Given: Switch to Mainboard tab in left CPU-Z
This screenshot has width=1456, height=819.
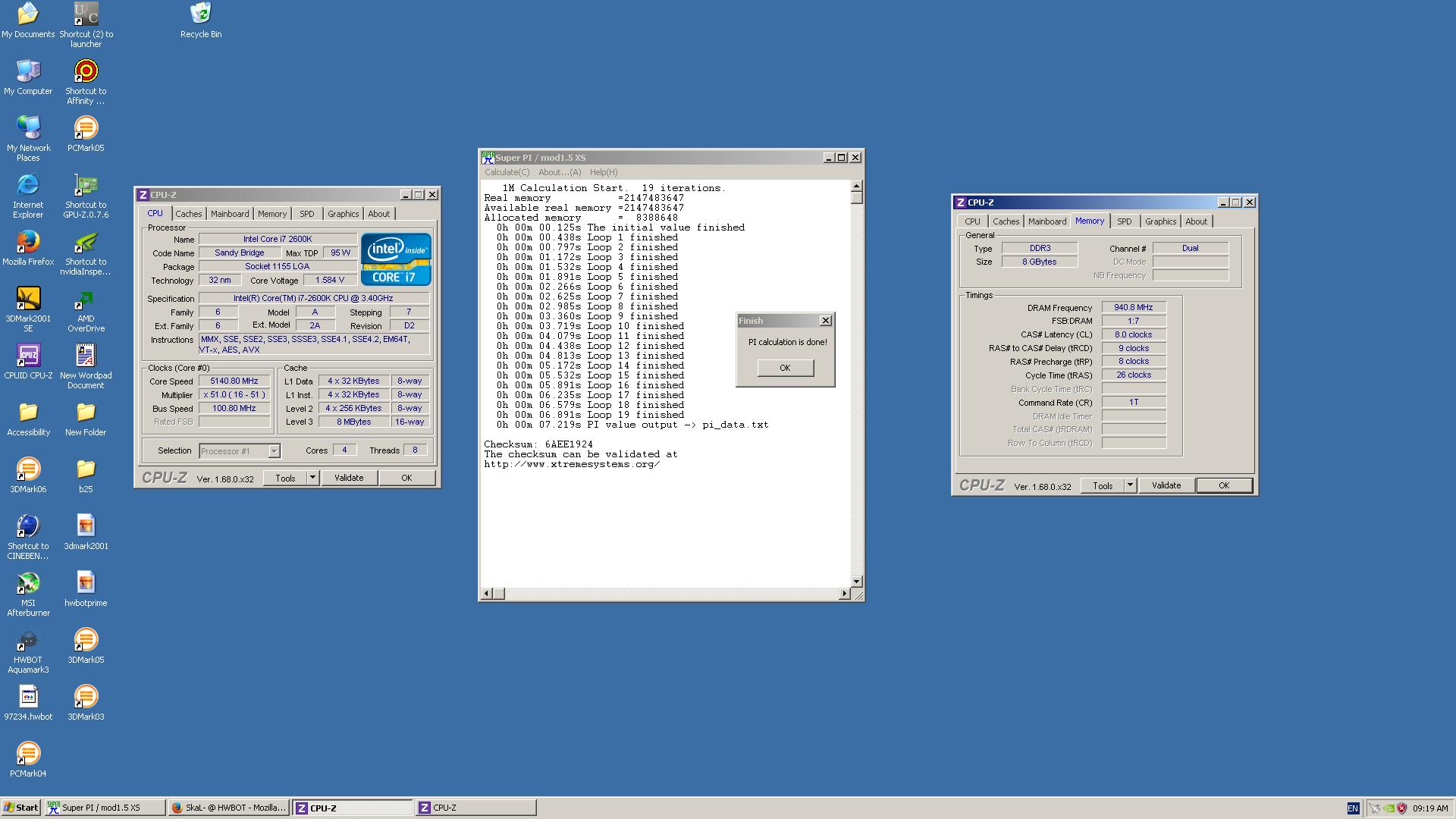Looking at the screenshot, I should click(x=230, y=214).
